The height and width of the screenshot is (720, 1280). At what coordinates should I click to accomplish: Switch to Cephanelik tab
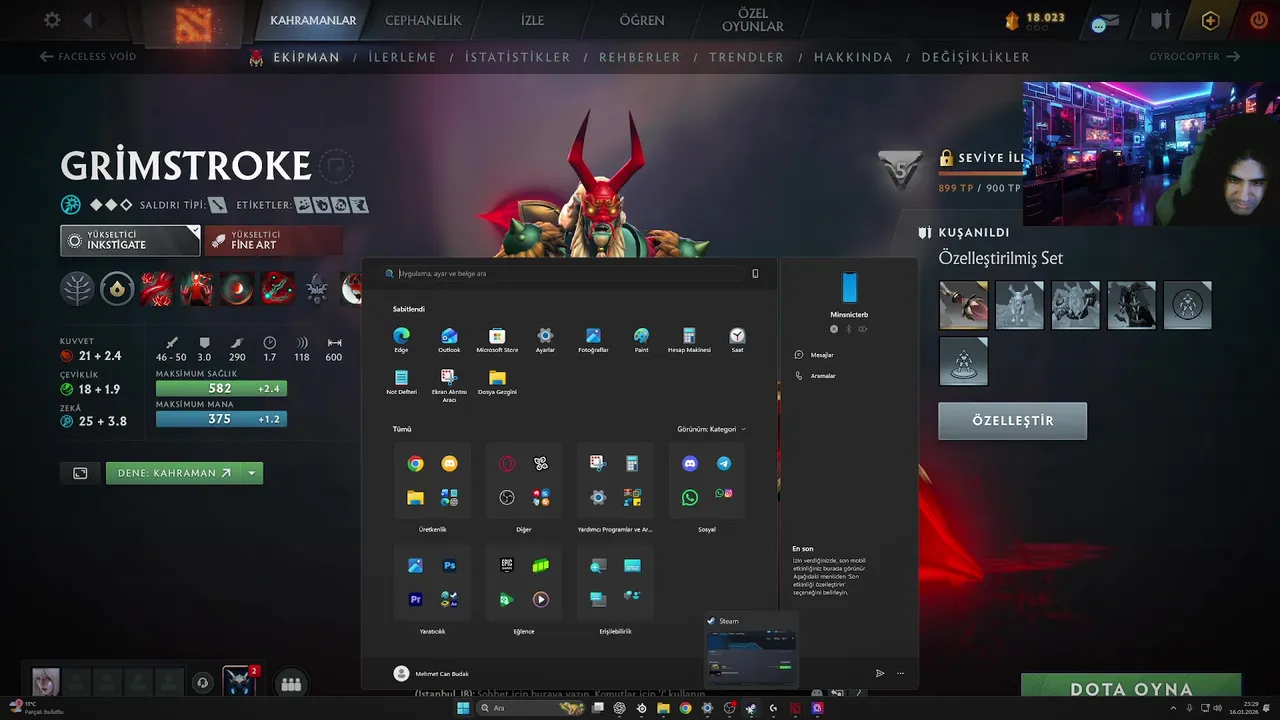423,21
